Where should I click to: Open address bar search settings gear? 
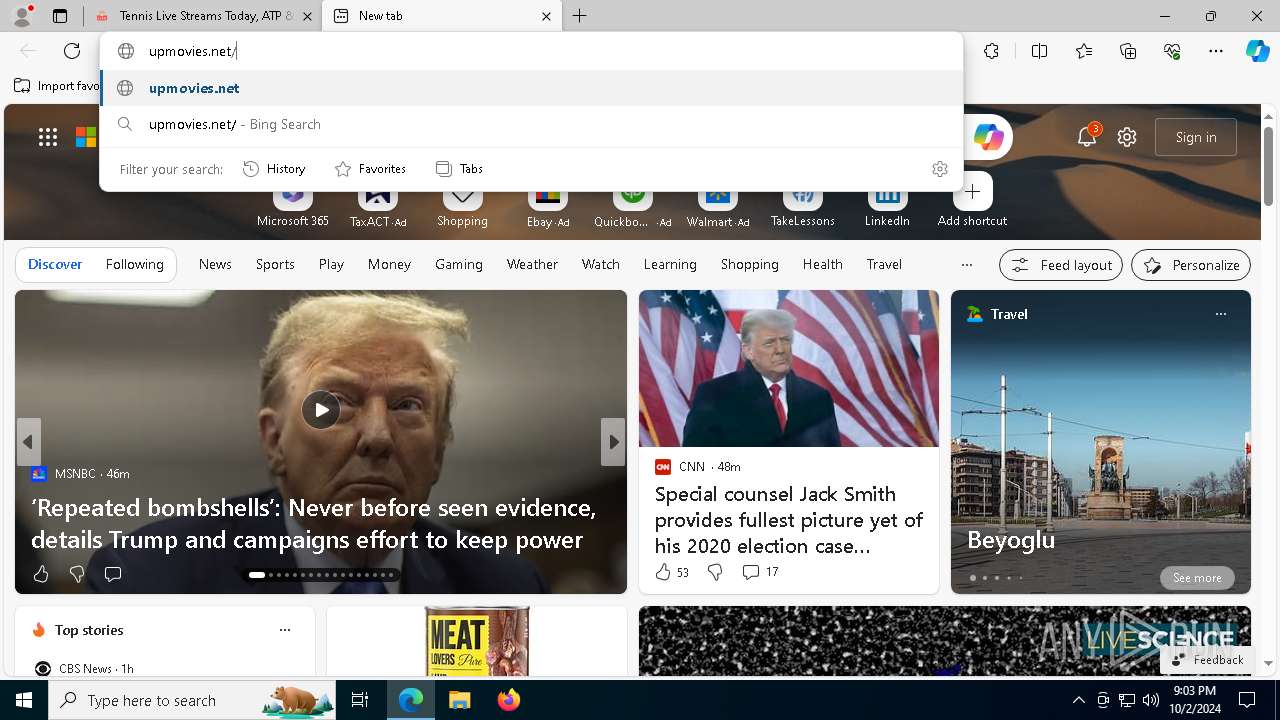tap(939, 169)
